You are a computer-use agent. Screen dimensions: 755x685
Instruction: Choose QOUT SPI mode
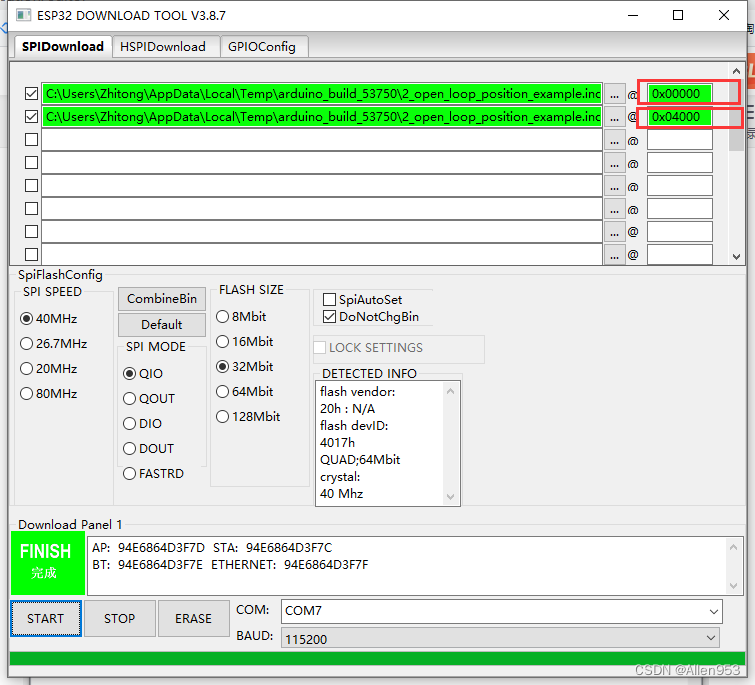(x=149, y=399)
